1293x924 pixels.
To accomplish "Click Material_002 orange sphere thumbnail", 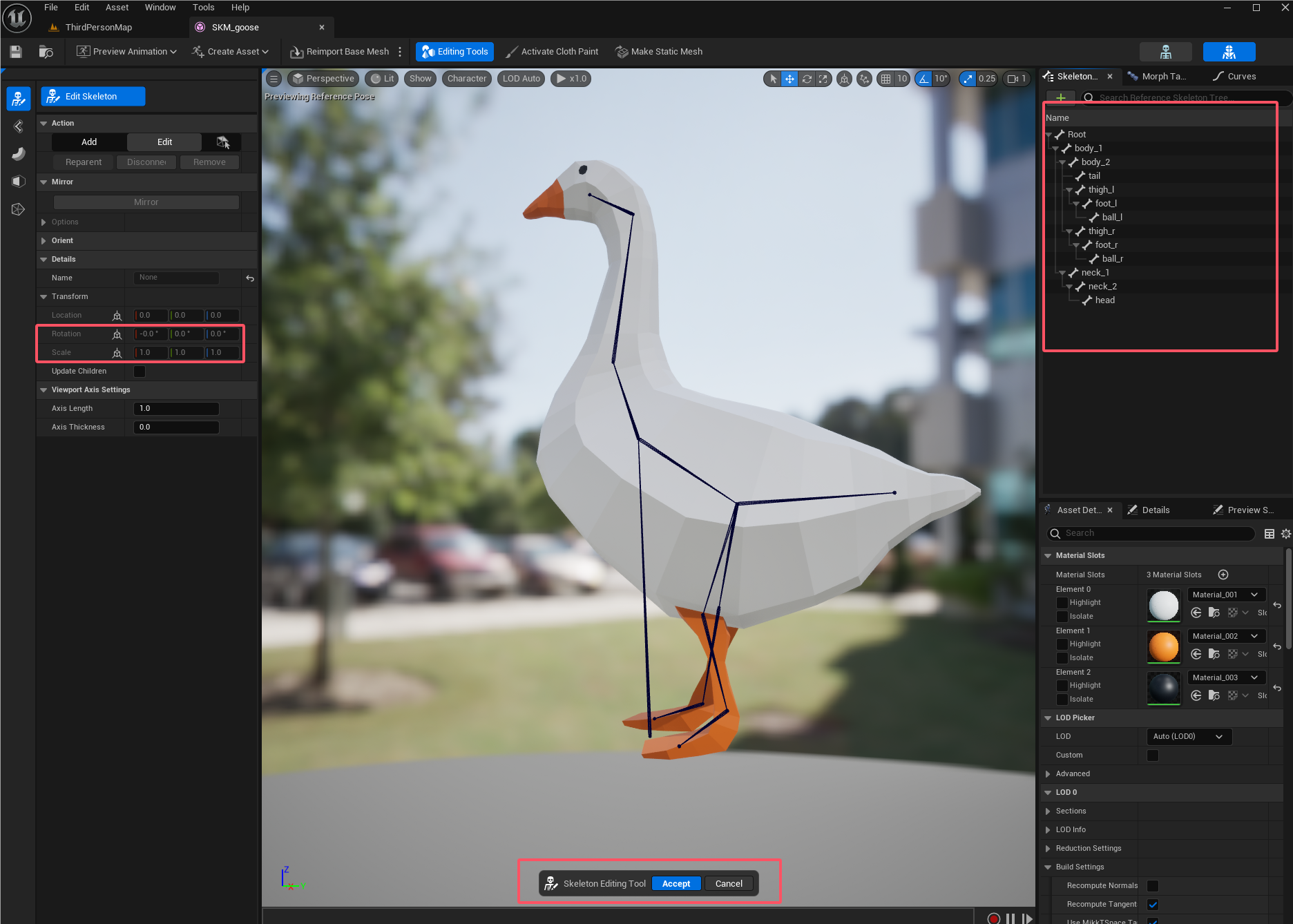I will pyautogui.click(x=1164, y=647).
